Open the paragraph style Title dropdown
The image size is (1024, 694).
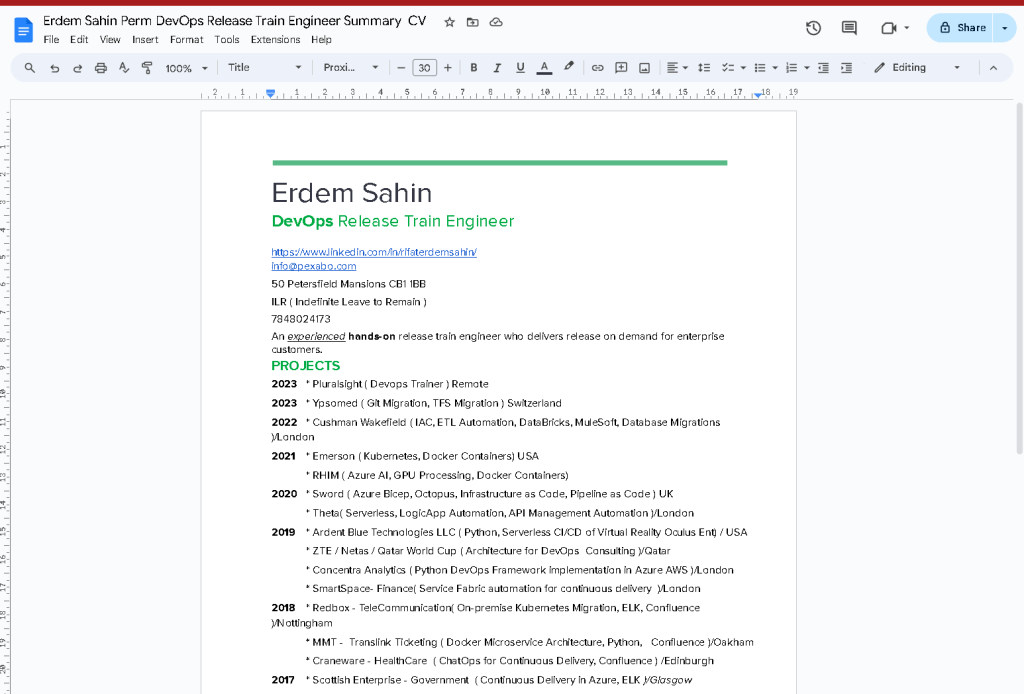[264, 67]
